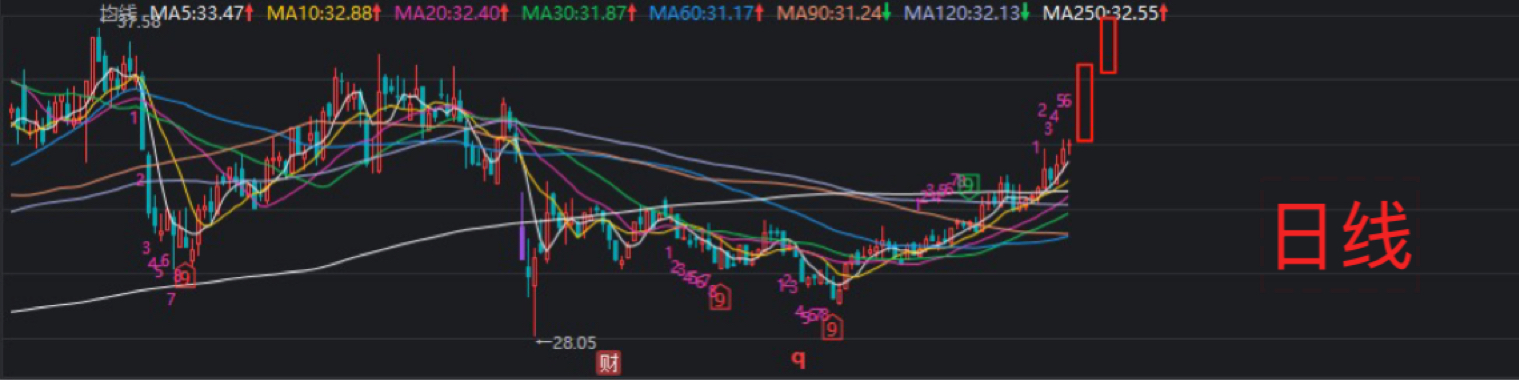Click the large red 日线 daily label
Image resolution: width=1519 pixels, height=380 pixels.
coord(1341,236)
